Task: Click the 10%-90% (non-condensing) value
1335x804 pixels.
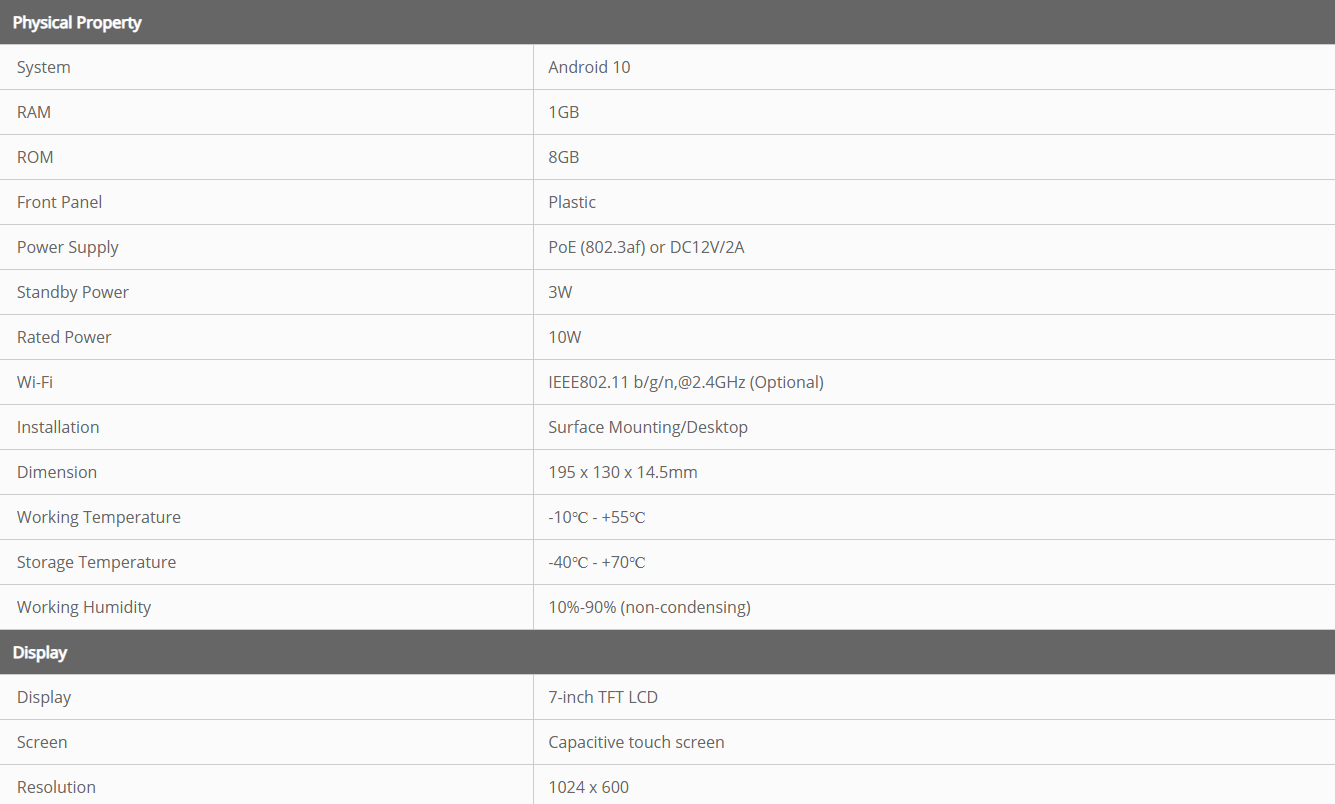Action: point(649,607)
